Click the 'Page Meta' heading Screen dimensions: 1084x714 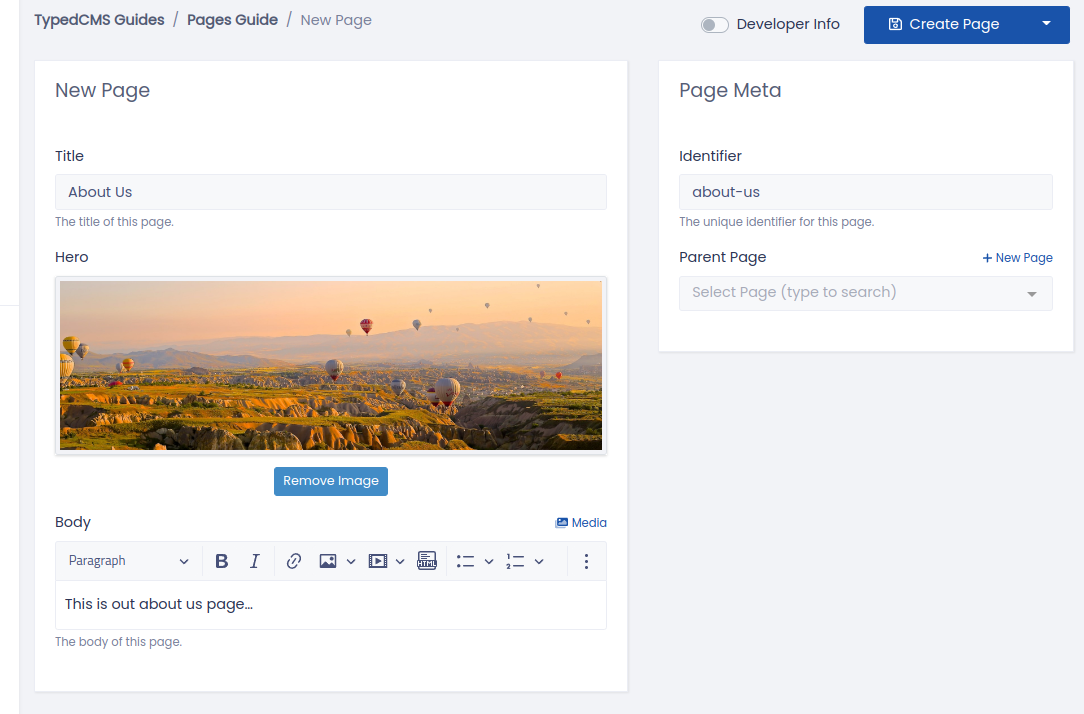click(x=730, y=91)
